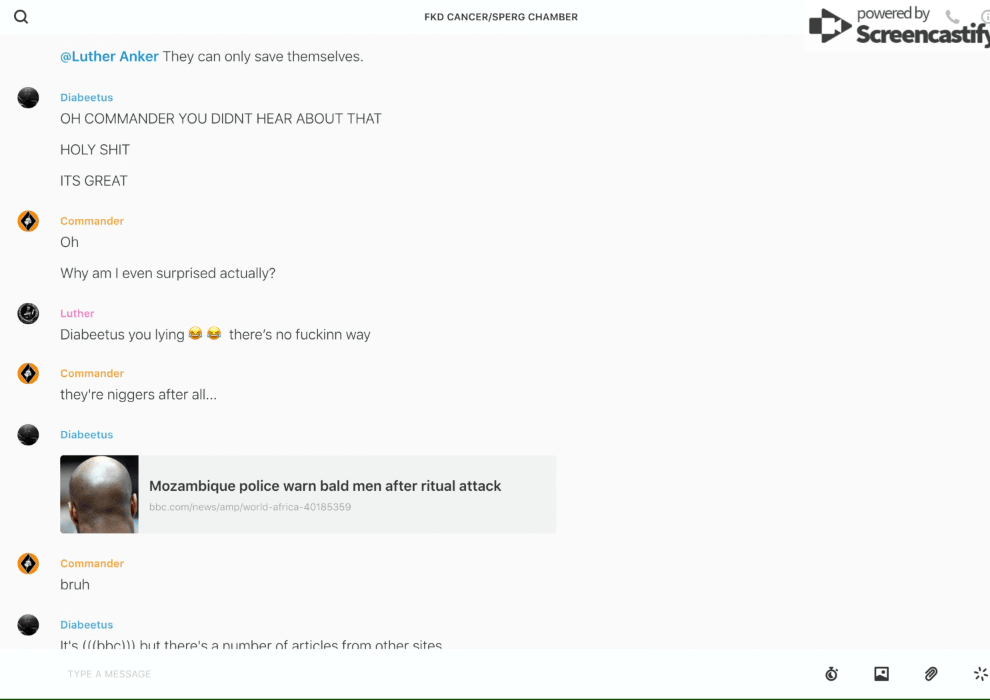The image size is (990, 700).
Task: Click Commander's avatar next to the "Oh" message
Action: (x=28, y=221)
